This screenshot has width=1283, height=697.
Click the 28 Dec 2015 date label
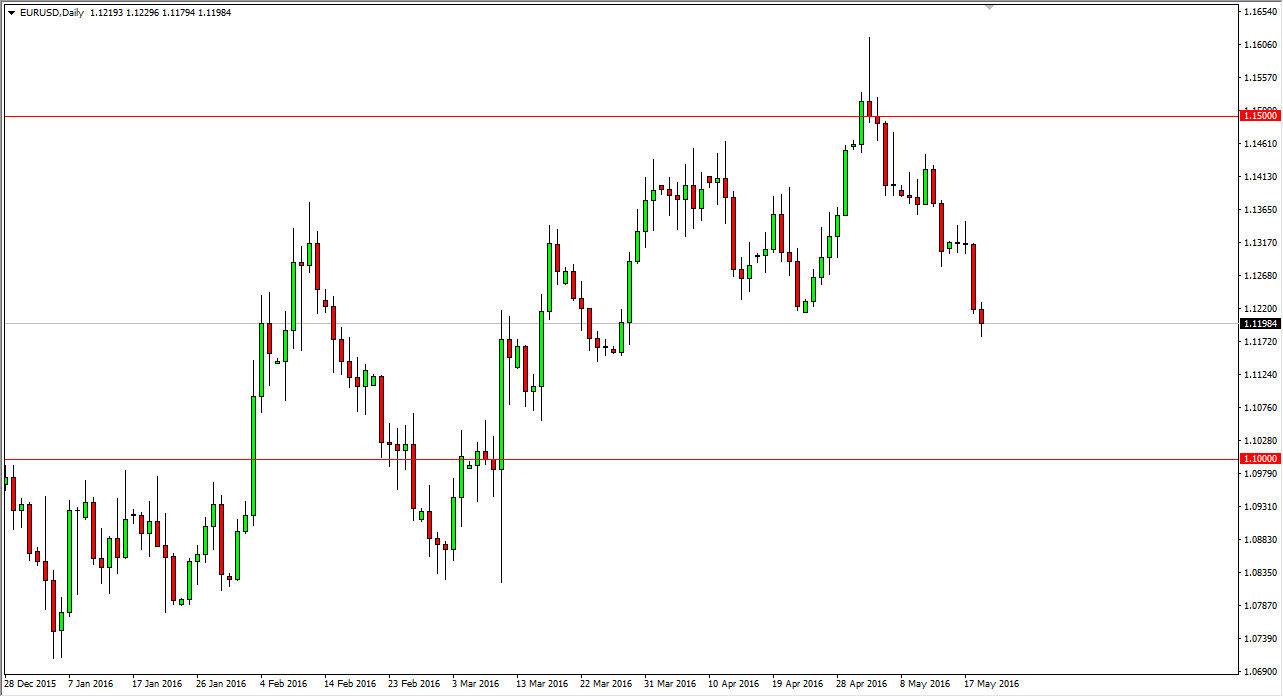(x=29, y=685)
